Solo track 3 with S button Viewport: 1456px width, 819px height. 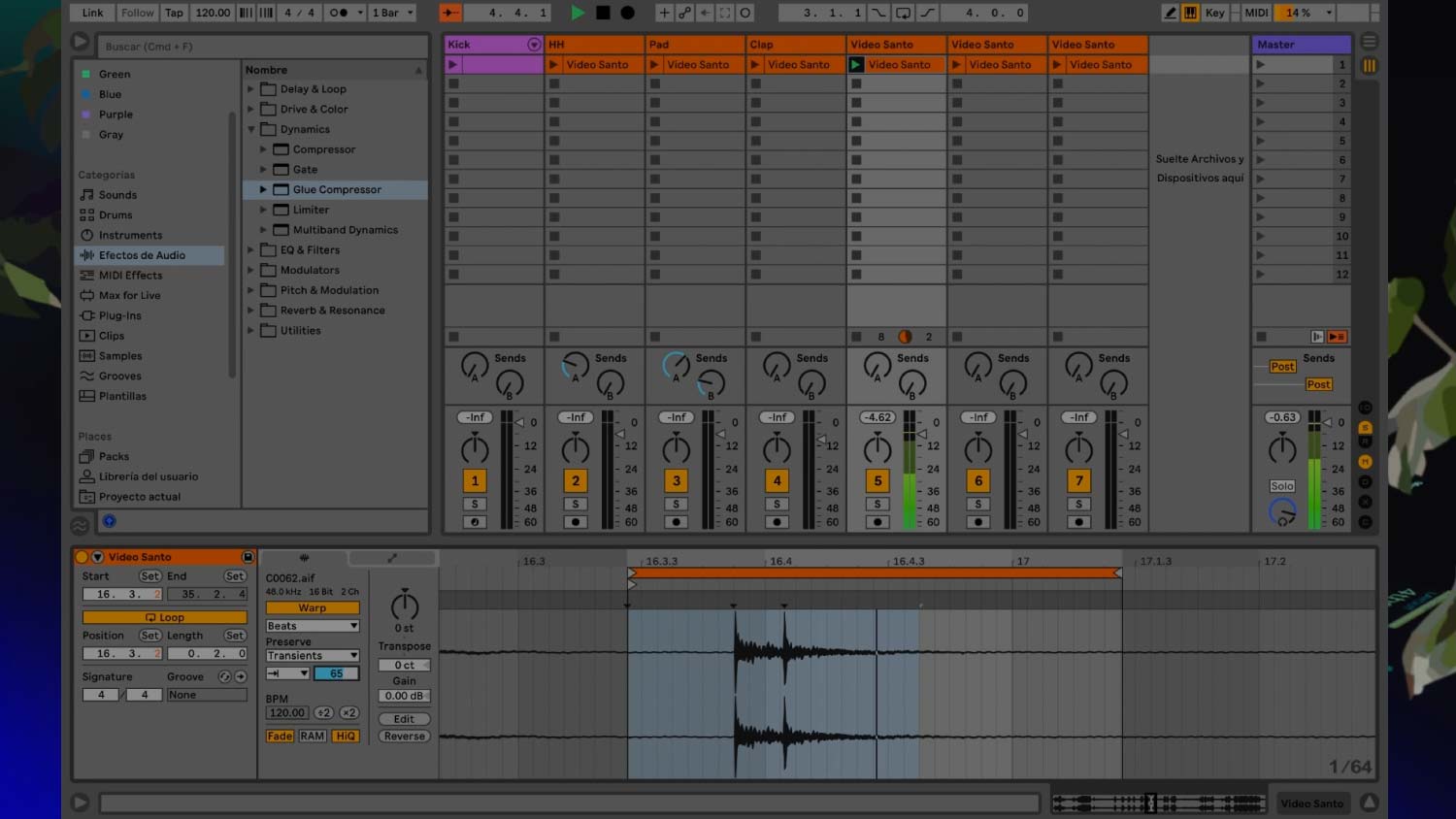tap(677, 505)
